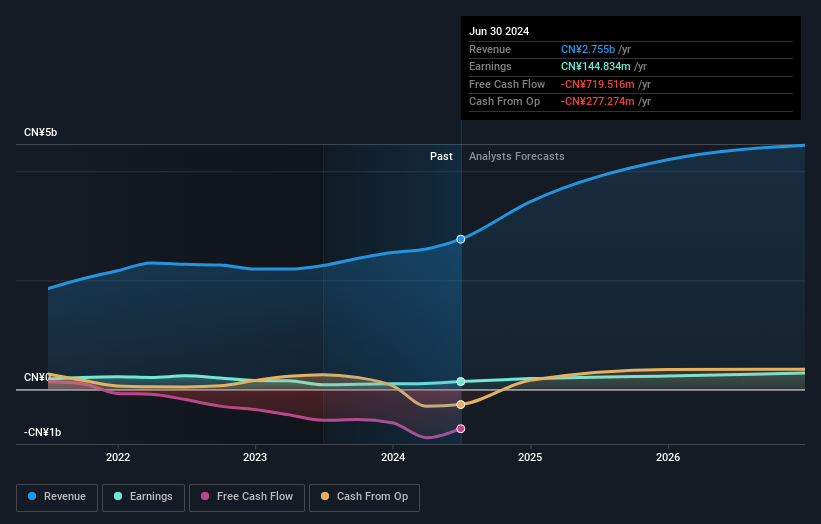Click the Free Cash Flow label in tooltip
This screenshot has height=524, width=821.
(507, 84)
